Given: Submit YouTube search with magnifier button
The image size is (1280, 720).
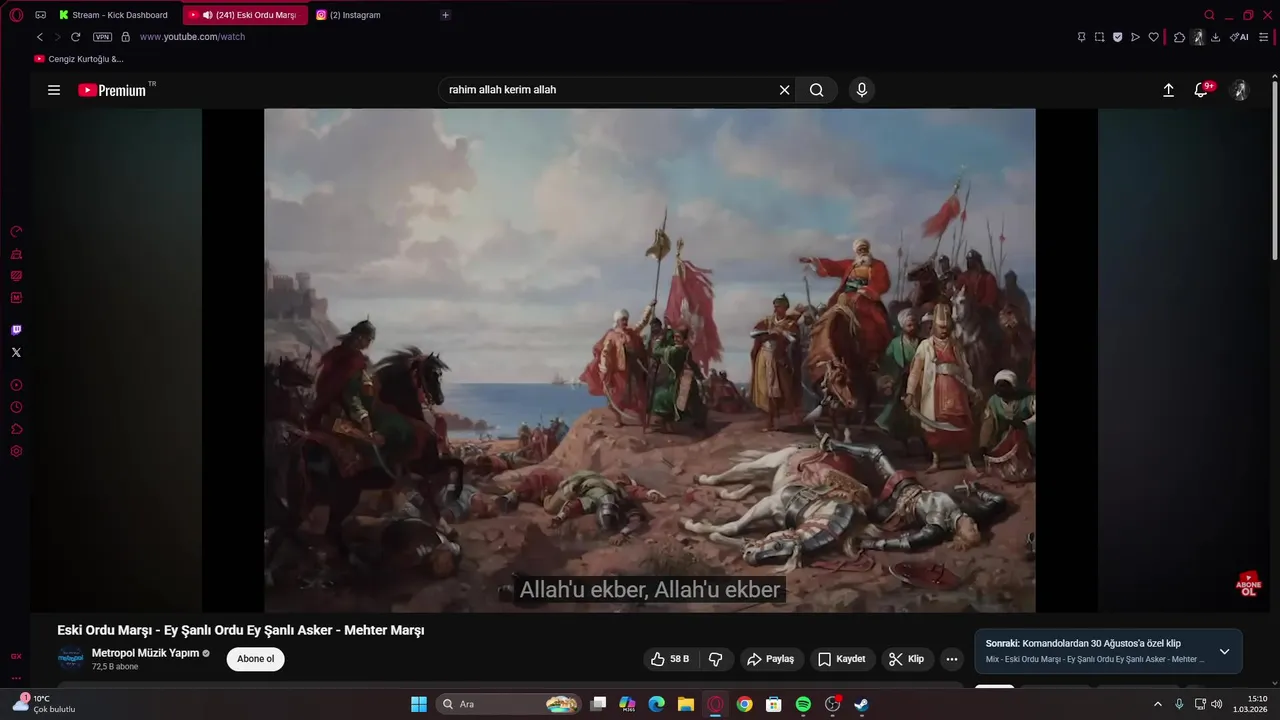Looking at the screenshot, I should coord(817,90).
